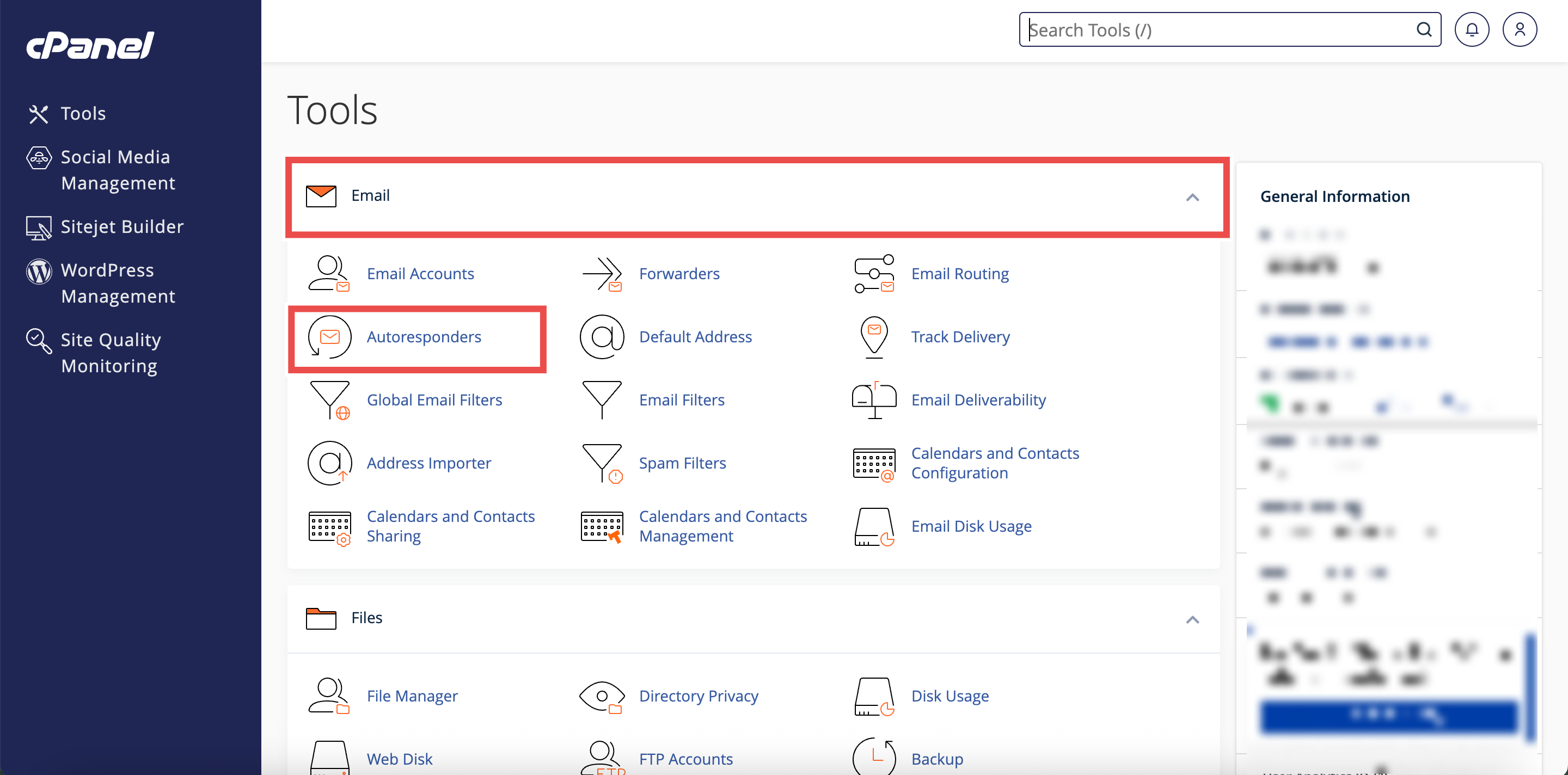Open the File Manager link
This screenshot has height=775, width=1568.
412,696
